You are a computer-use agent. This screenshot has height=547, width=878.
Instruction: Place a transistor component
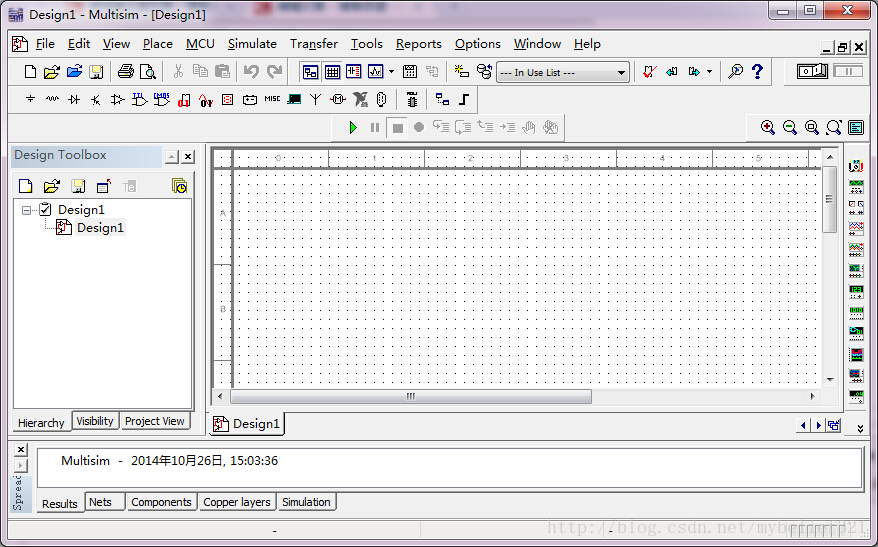(96, 100)
